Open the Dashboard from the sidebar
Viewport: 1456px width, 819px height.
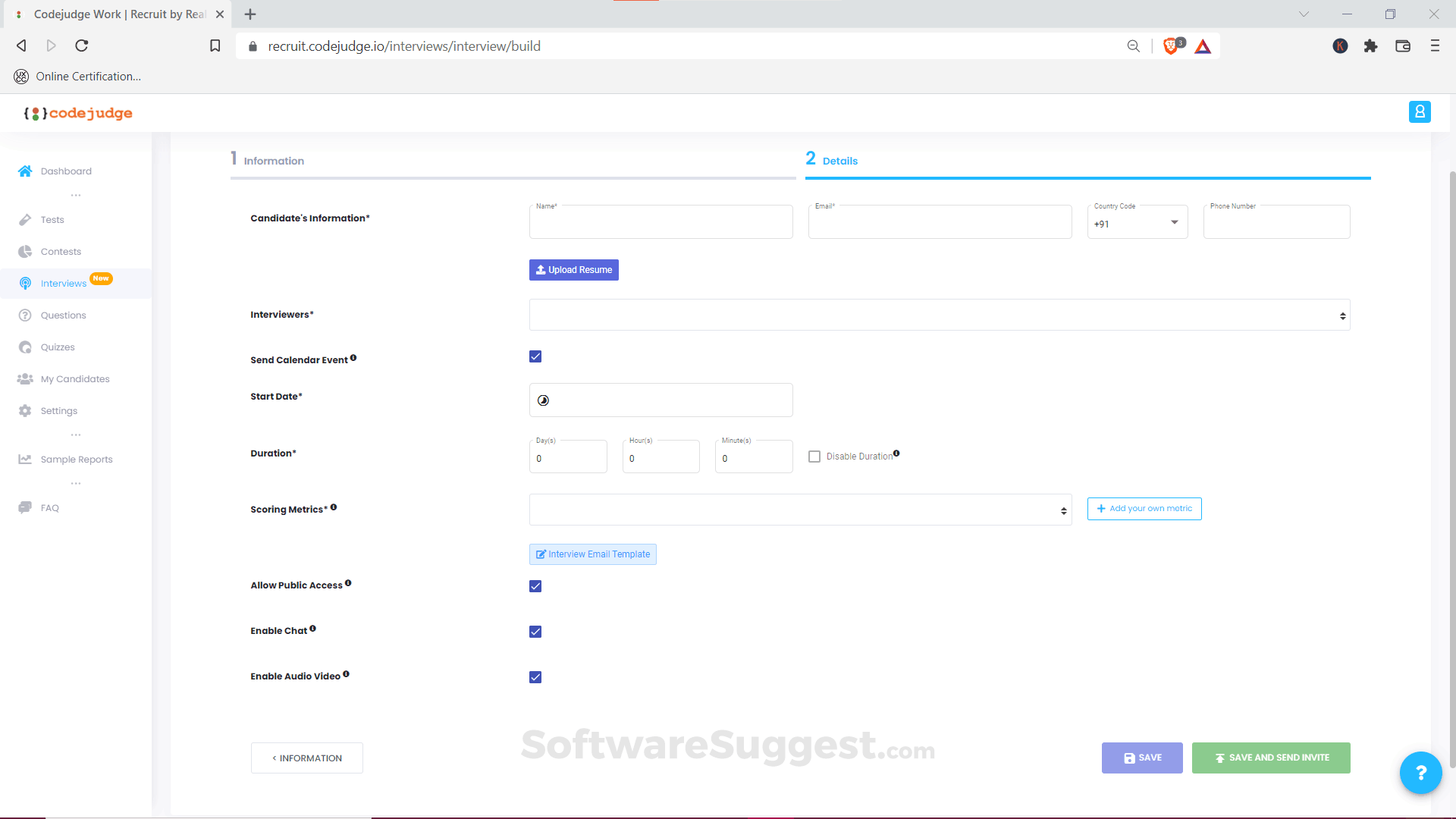click(x=65, y=171)
